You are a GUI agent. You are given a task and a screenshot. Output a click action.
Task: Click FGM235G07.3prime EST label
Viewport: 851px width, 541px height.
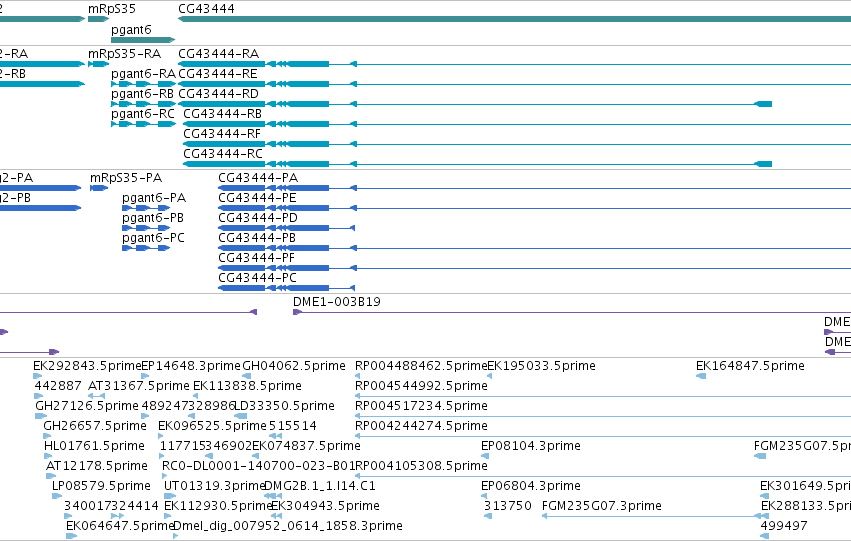[x=602, y=506]
